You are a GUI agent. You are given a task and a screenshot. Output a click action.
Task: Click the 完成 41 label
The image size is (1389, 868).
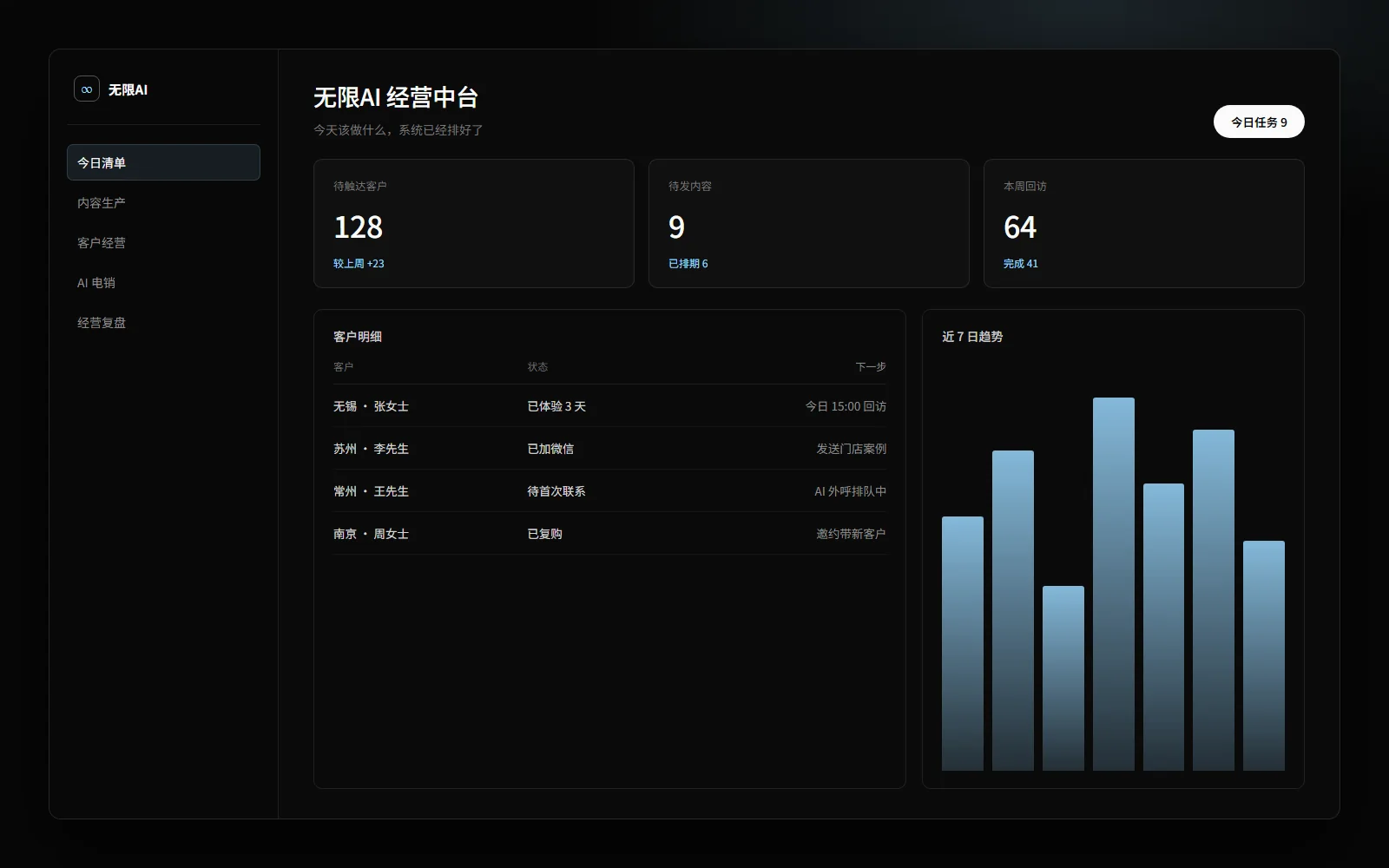1021,264
